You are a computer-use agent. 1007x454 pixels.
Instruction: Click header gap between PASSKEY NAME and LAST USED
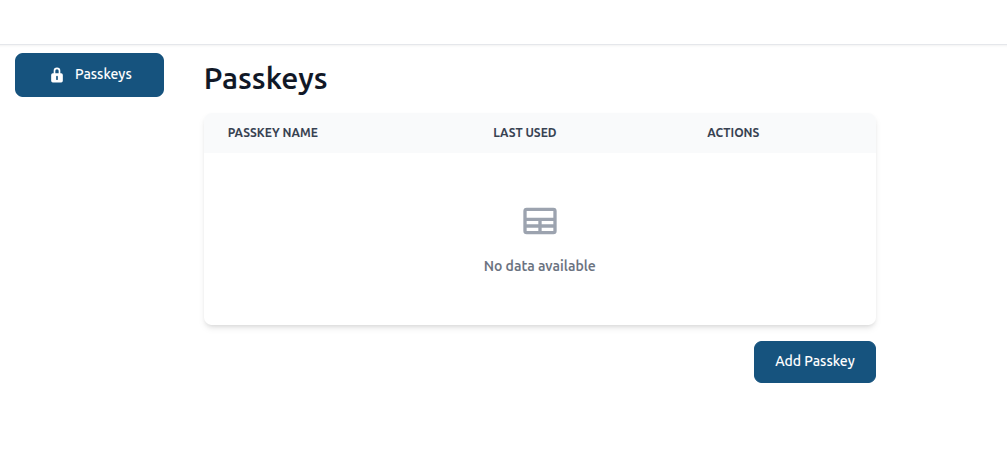[405, 133]
